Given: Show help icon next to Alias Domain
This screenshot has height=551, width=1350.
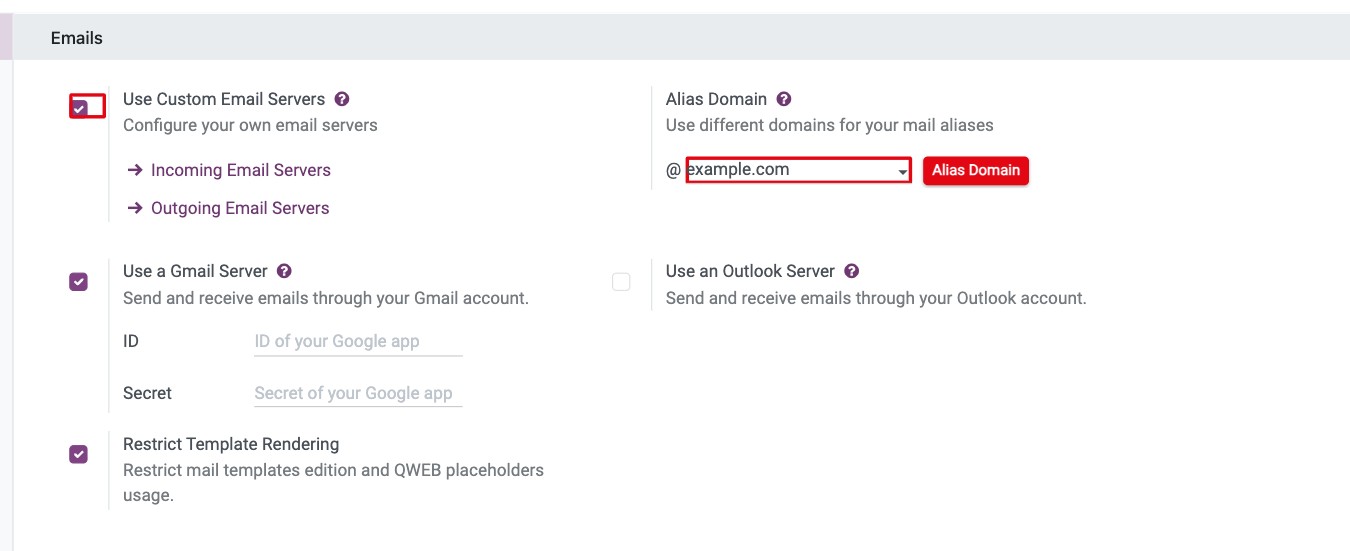Looking at the screenshot, I should point(784,99).
